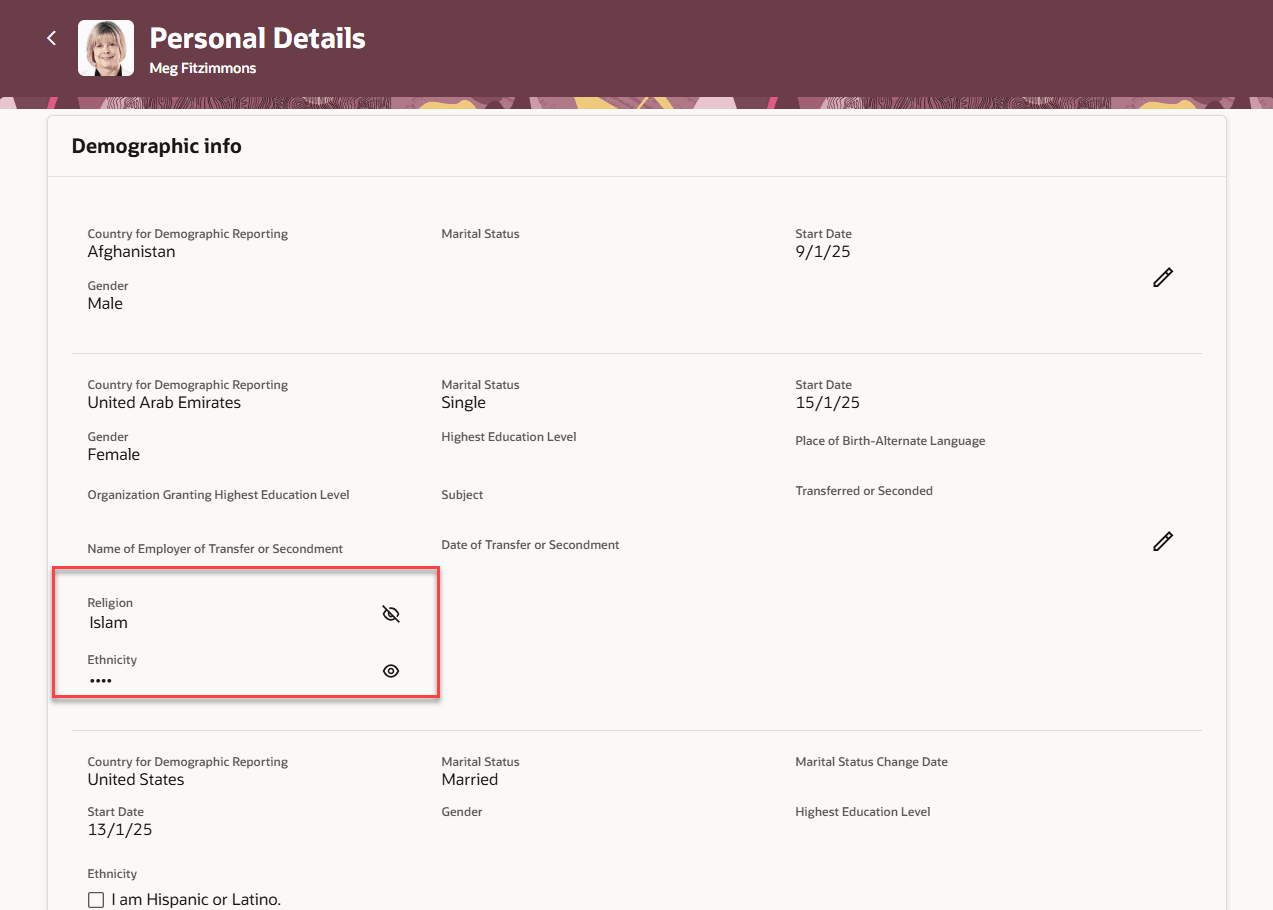Screen dimensions: 1273x910
Task: Edit the United Arab Emirates demographic record
Action: (x=1162, y=541)
